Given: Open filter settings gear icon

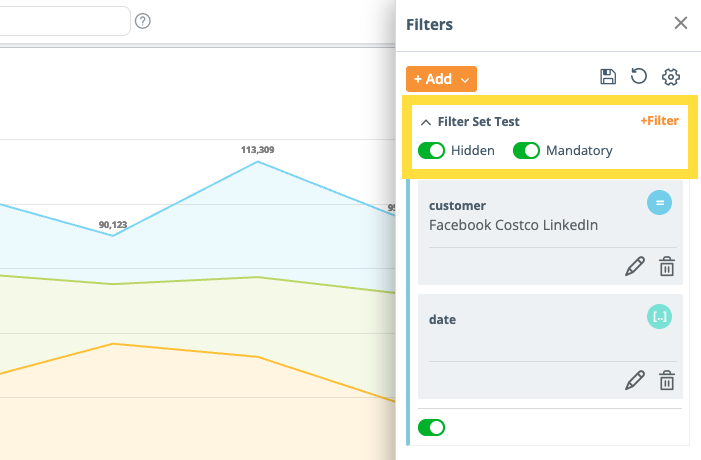Looking at the screenshot, I should pyautogui.click(x=671, y=77).
